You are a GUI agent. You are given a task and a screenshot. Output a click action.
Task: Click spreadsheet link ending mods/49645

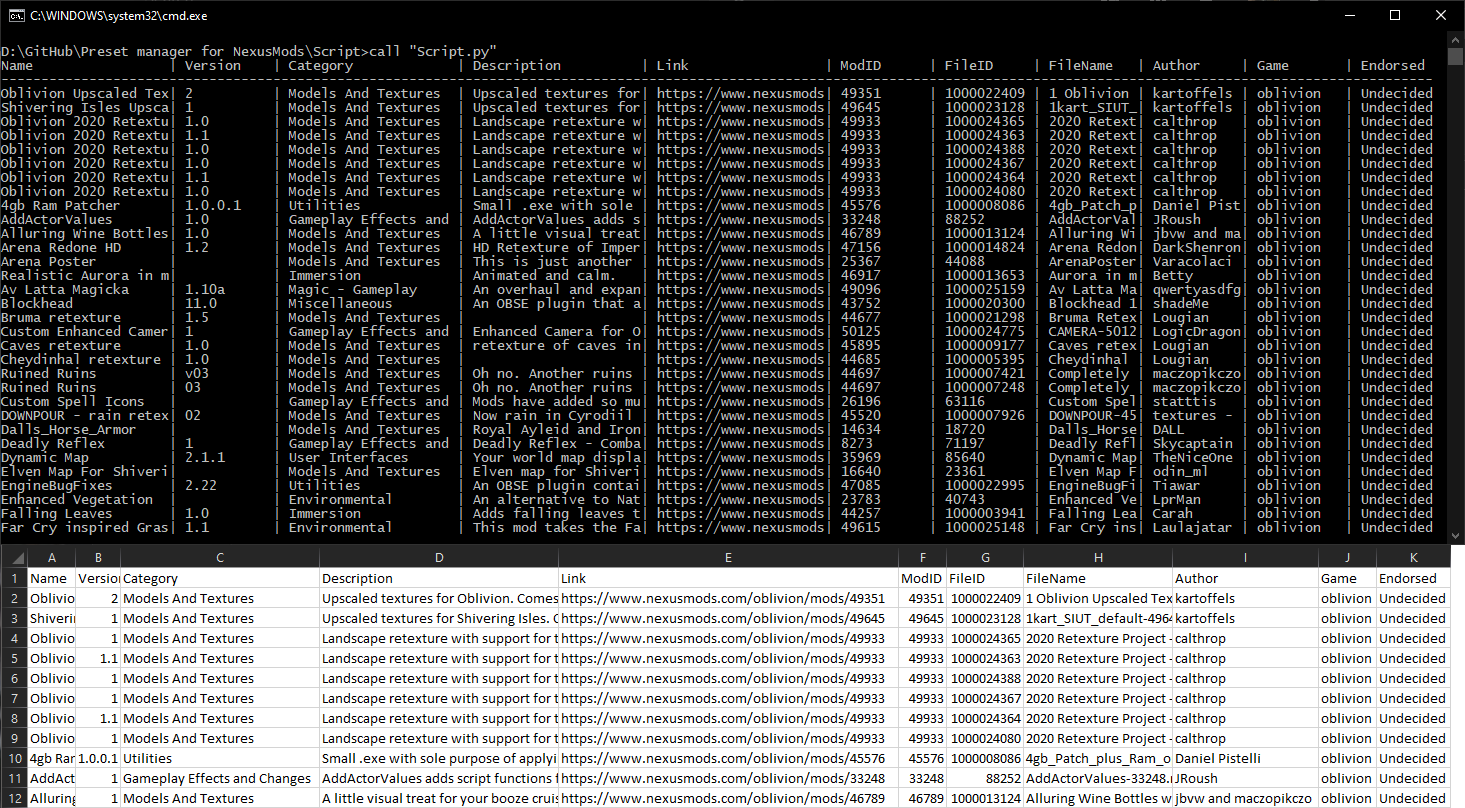[x=728, y=618]
